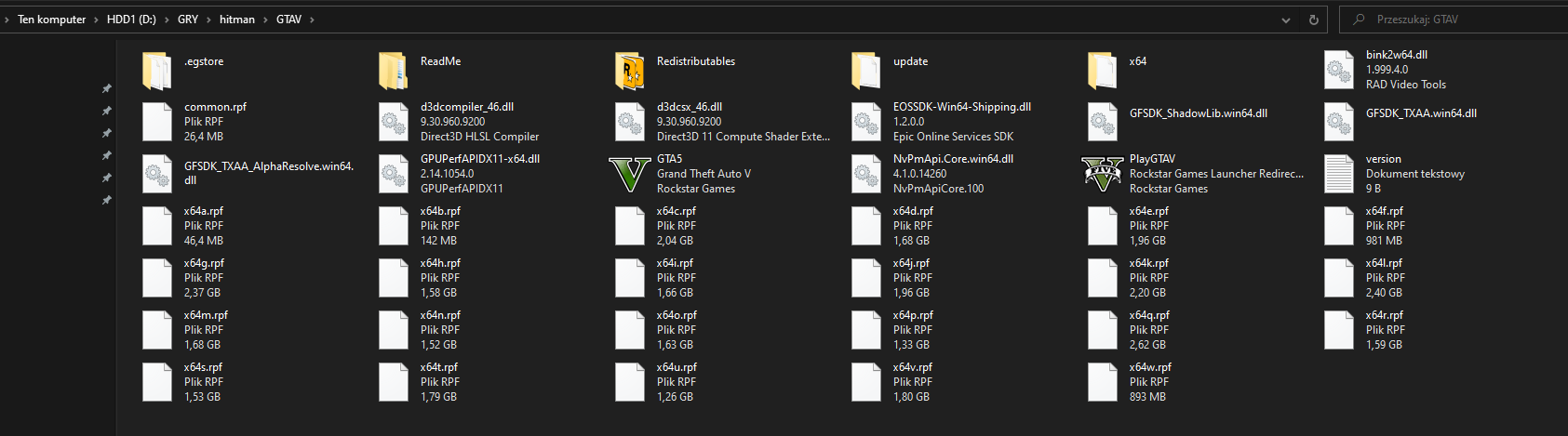Screen dimensions: 1568x436
Task: Expand the chevron after GRY breadcrumb
Action: 208,20
